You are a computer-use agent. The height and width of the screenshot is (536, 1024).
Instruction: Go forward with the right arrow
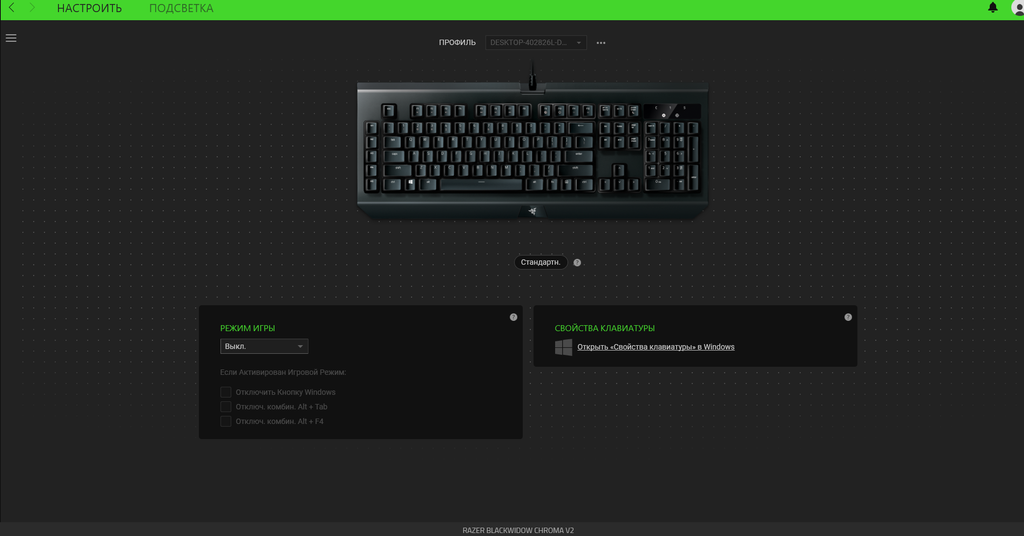coord(32,8)
